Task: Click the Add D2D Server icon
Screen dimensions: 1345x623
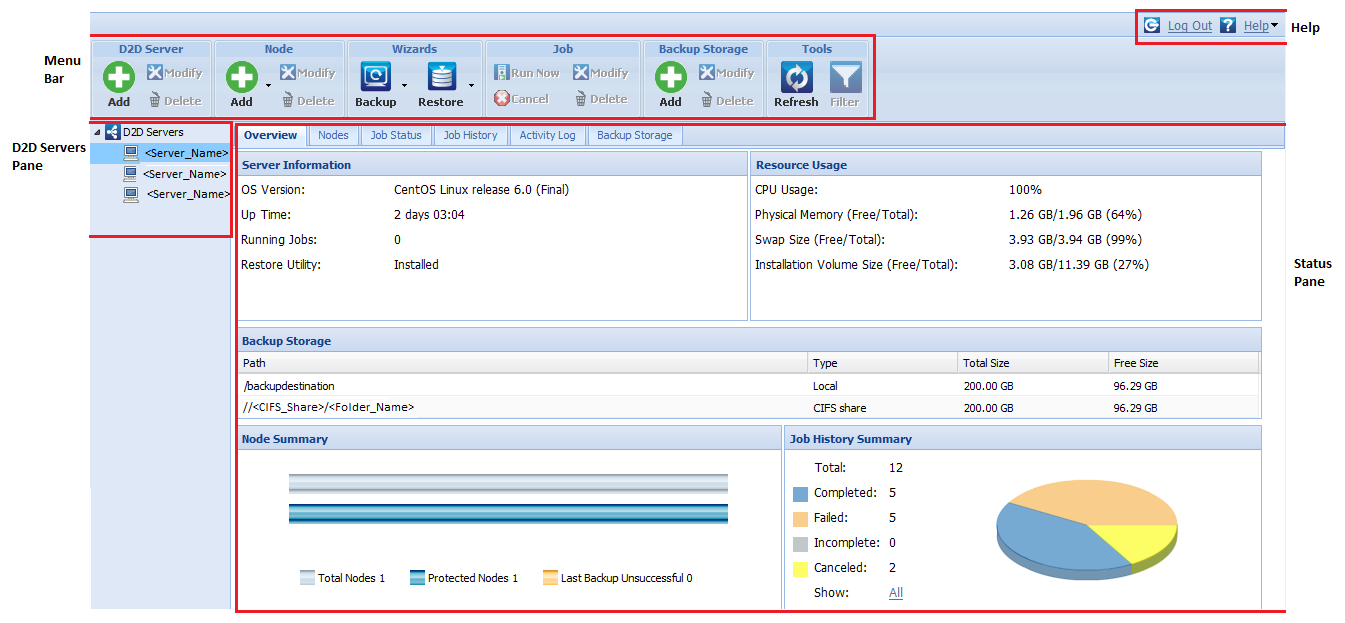Action: tap(117, 76)
